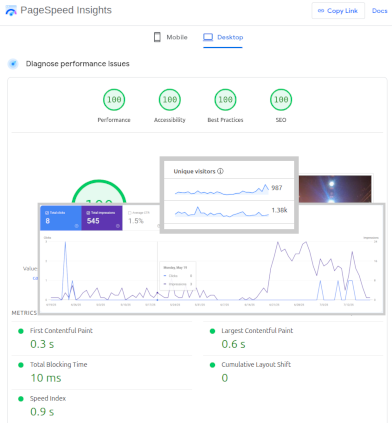This screenshot has height=423, width=392.
Task: Click the Diagnose performance issues heading
Action: [78, 64]
